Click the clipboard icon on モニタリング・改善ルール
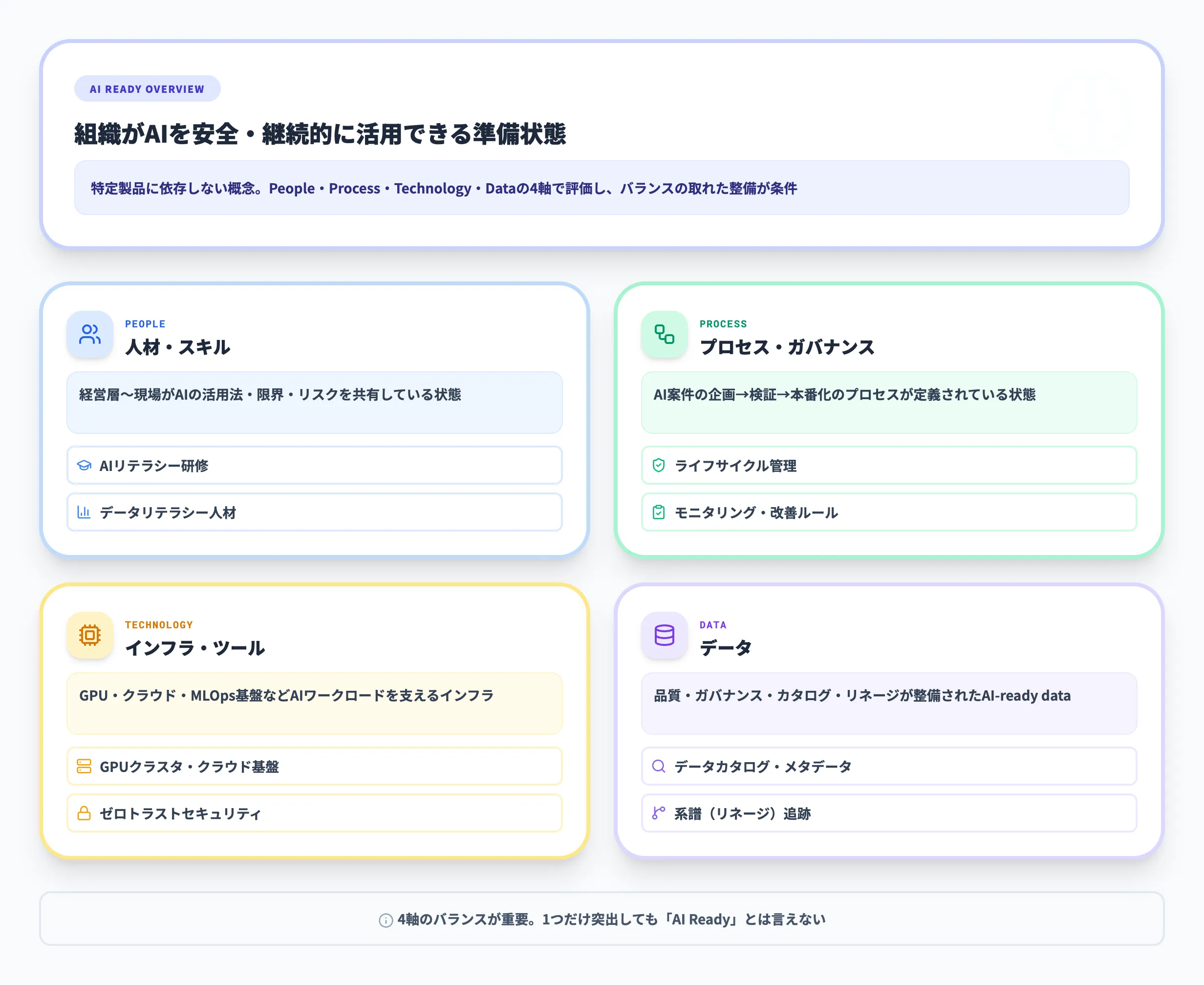 tap(658, 513)
